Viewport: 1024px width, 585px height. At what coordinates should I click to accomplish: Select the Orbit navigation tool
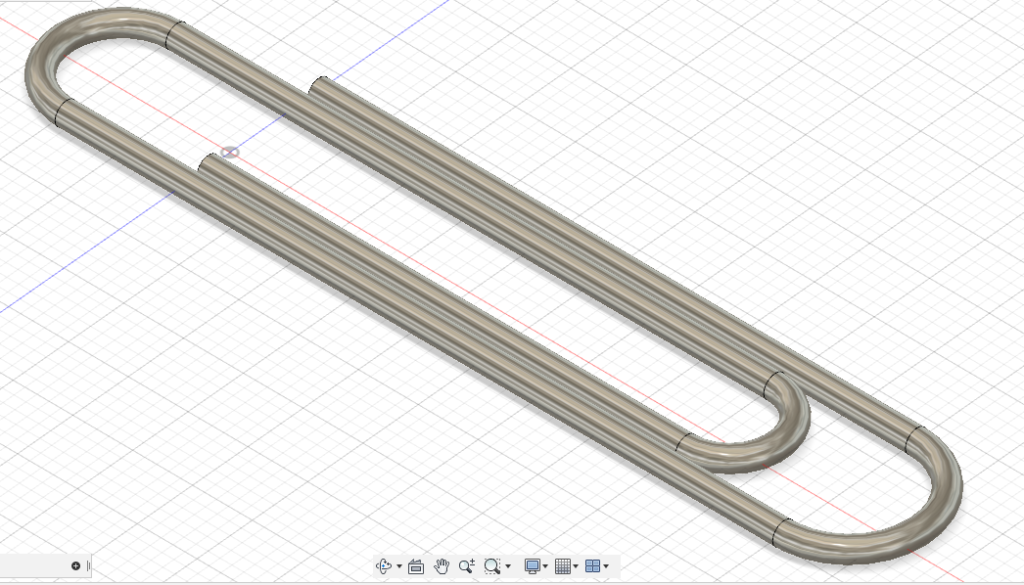pyautogui.click(x=385, y=565)
